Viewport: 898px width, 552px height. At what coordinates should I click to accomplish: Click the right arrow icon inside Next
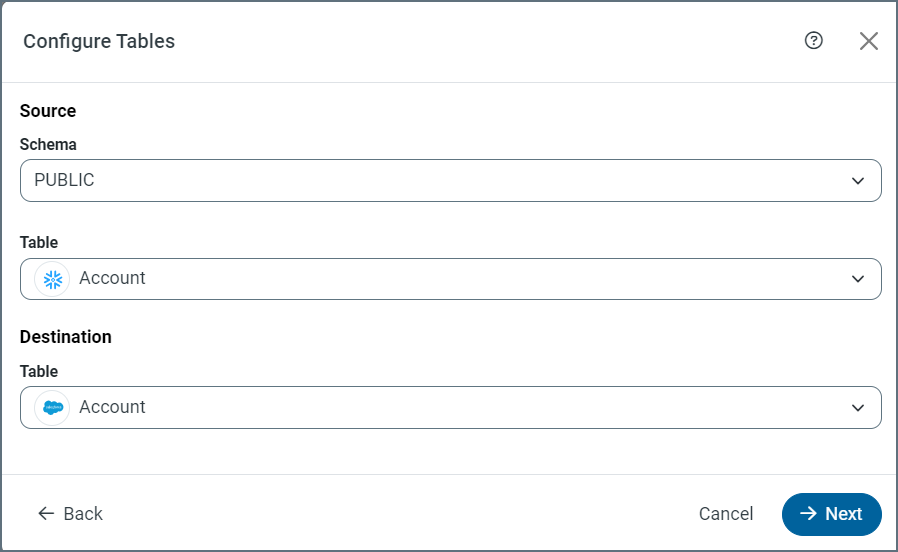click(x=808, y=514)
